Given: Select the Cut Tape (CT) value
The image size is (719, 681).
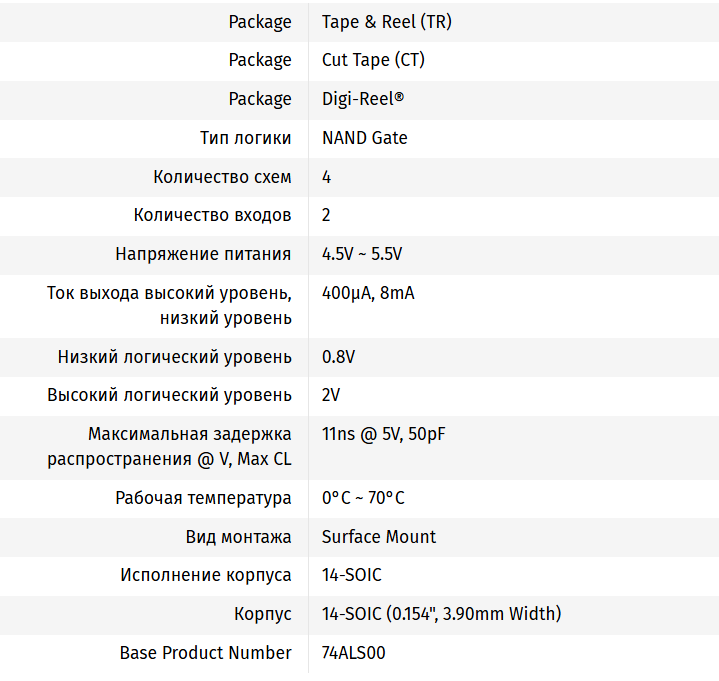Looking at the screenshot, I should [373, 60].
